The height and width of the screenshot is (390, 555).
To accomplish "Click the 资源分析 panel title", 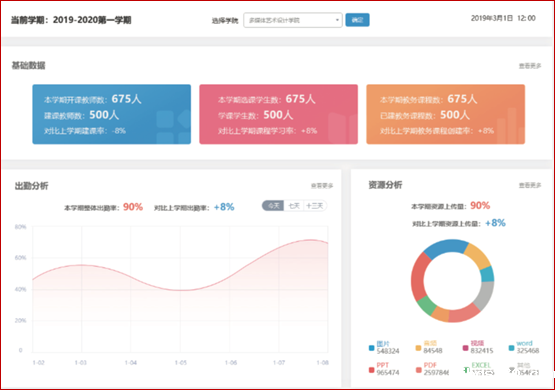I will 385,185.
